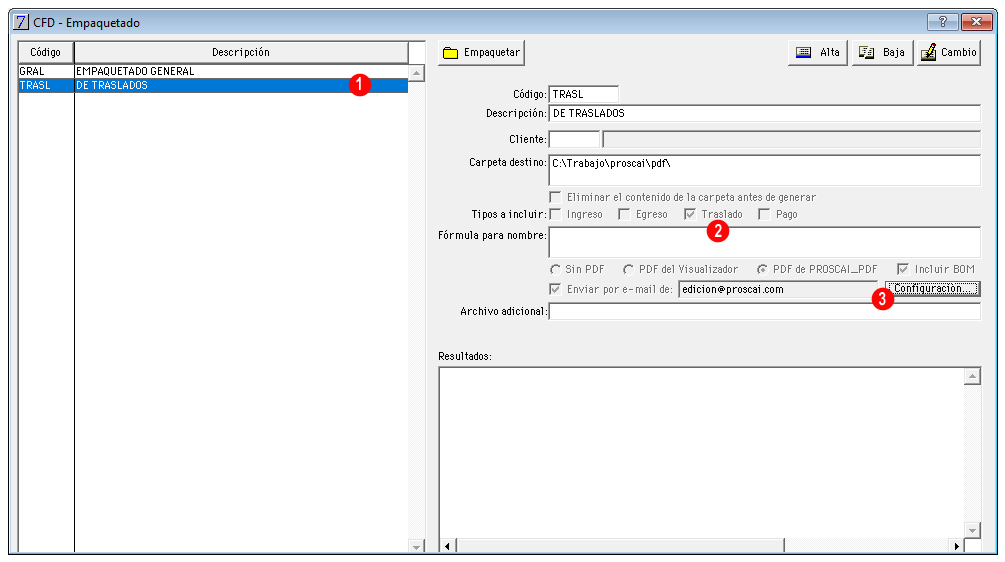Toggle Incluir BOM checkbox
Viewport: 1005px width, 562px height.
pyautogui.click(x=902, y=269)
